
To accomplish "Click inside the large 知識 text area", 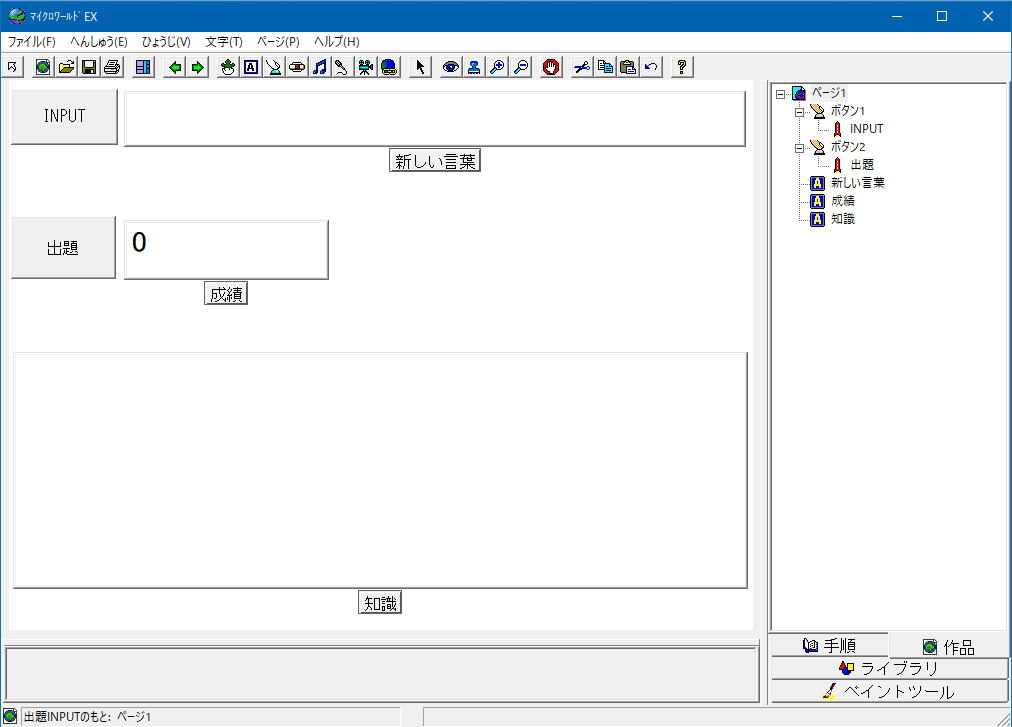I will pyautogui.click(x=380, y=470).
